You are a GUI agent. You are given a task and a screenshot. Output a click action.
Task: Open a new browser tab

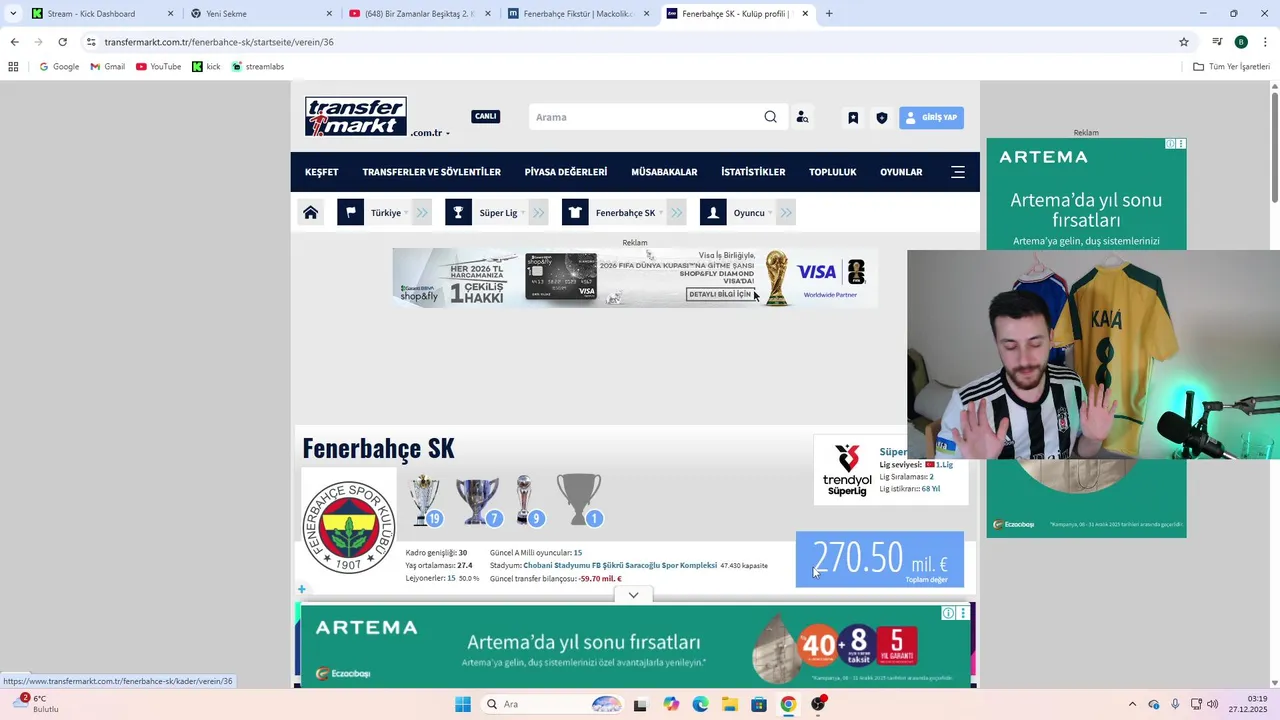click(x=829, y=14)
